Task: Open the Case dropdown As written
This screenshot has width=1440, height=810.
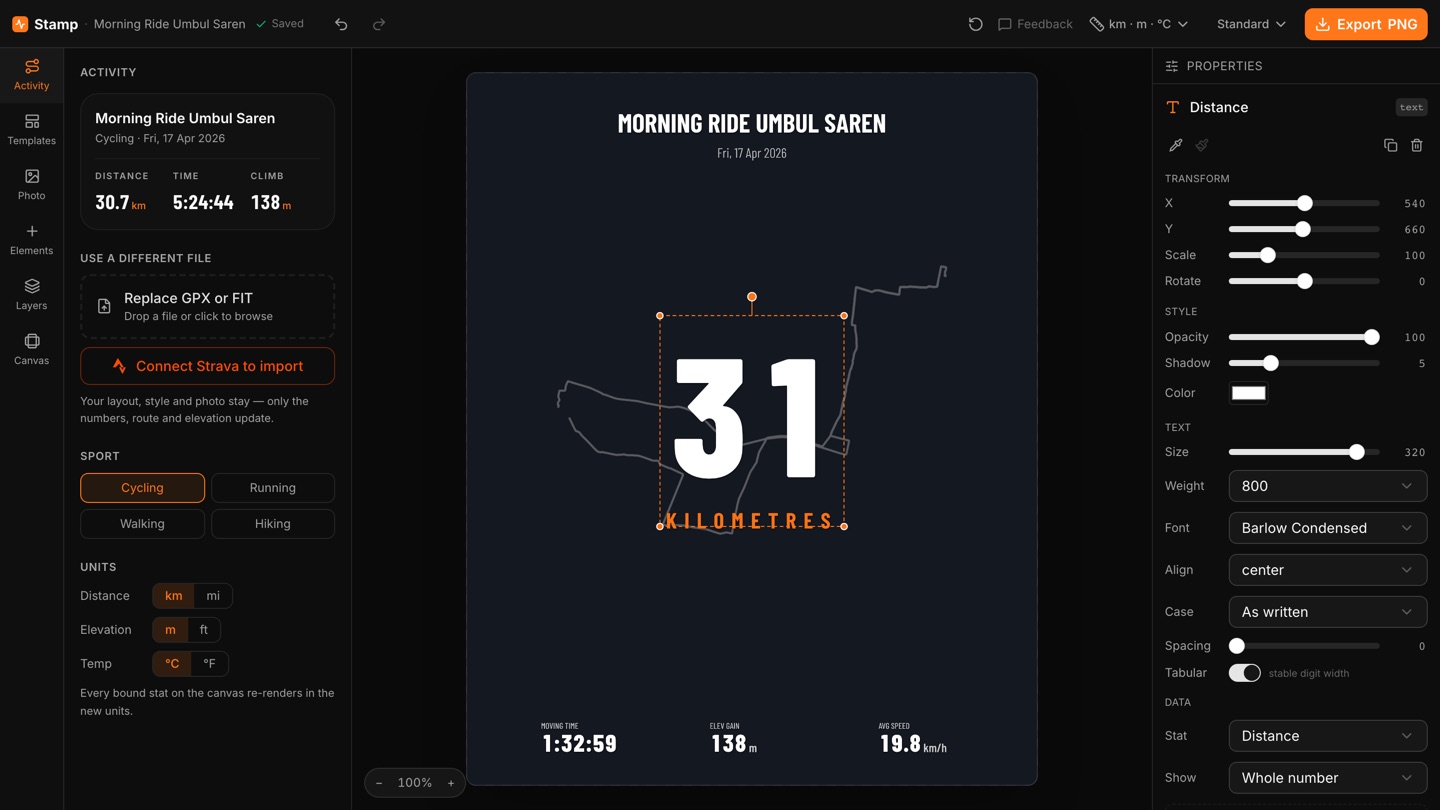Action: [x=1327, y=612]
